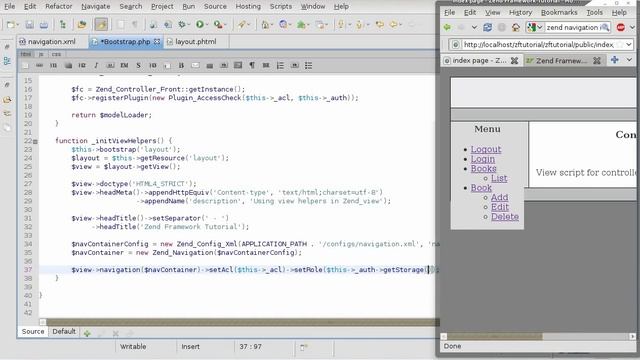The width and height of the screenshot is (640, 360).
Task: Click the Bold B icon in the HTML toolbar
Action: (x=181, y=65)
